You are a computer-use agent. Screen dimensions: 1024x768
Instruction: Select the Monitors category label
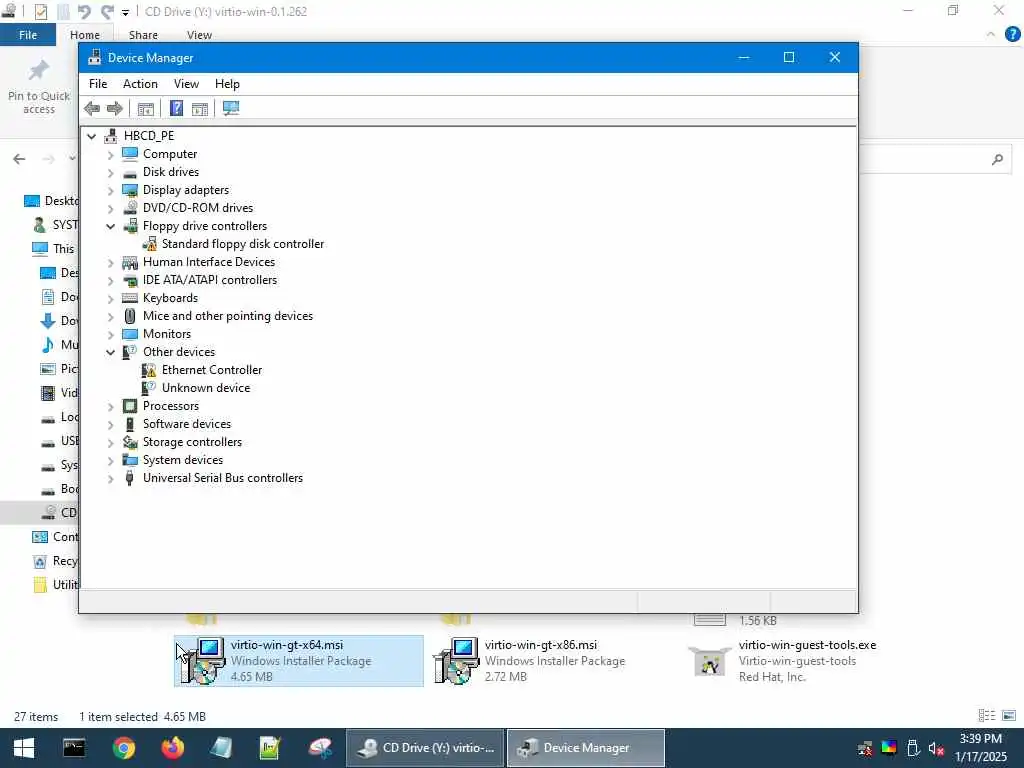tap(167, 334)
